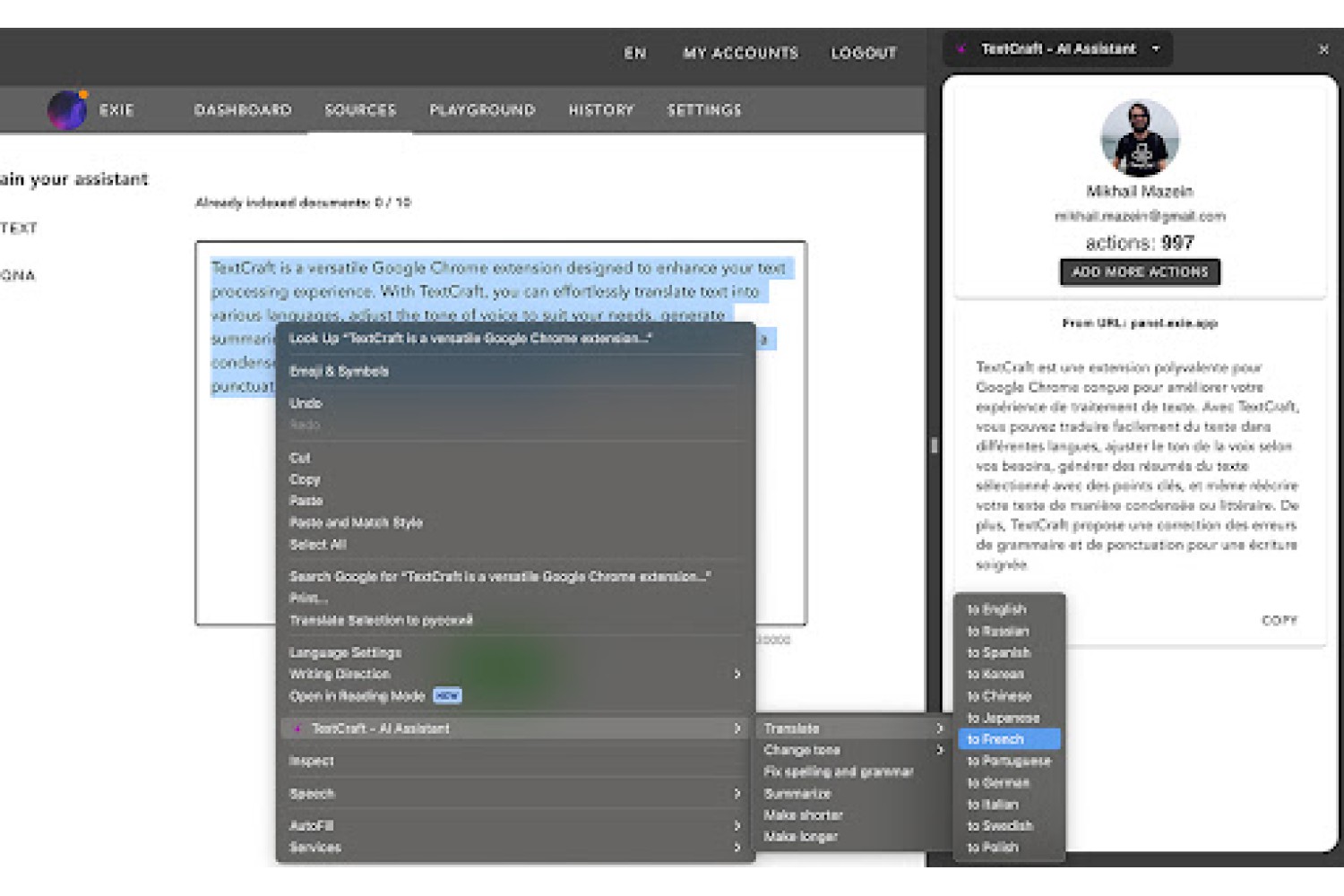Open MY ACCOUNTS link
The image size is (1344, 896).
740,53
